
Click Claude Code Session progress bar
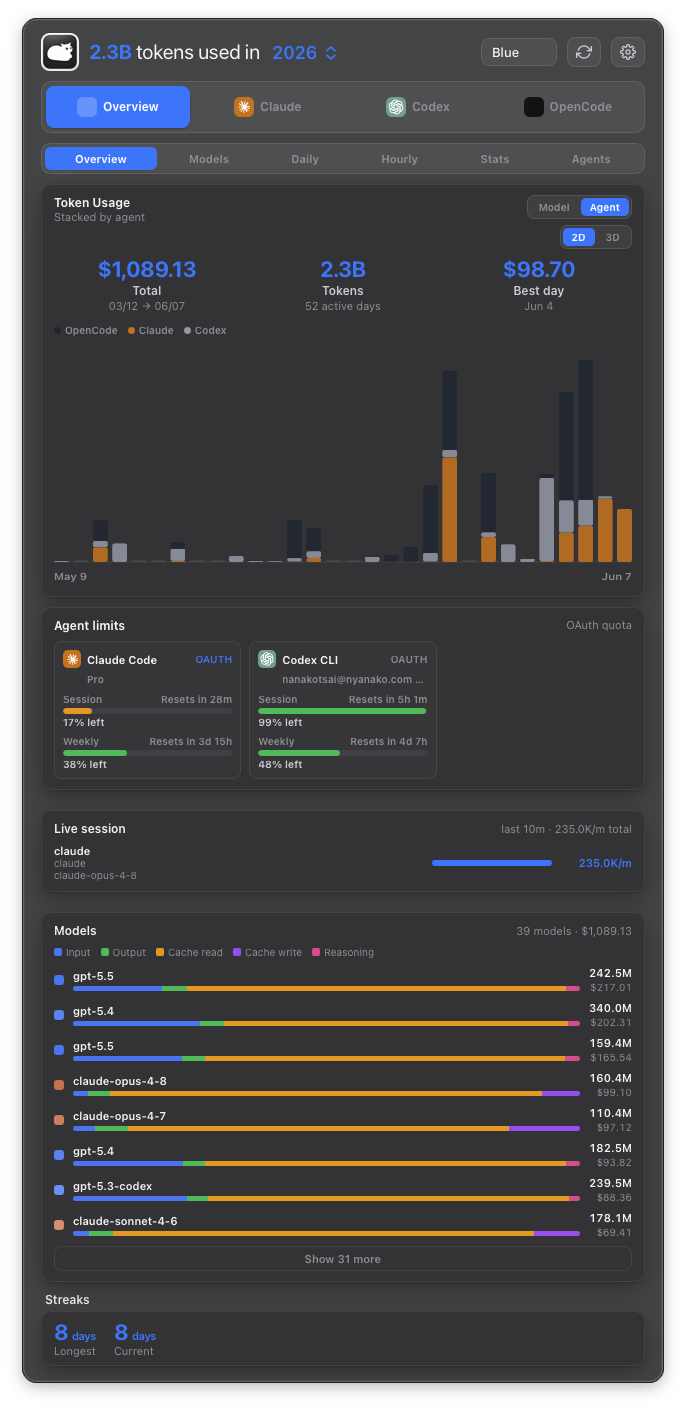147,711
